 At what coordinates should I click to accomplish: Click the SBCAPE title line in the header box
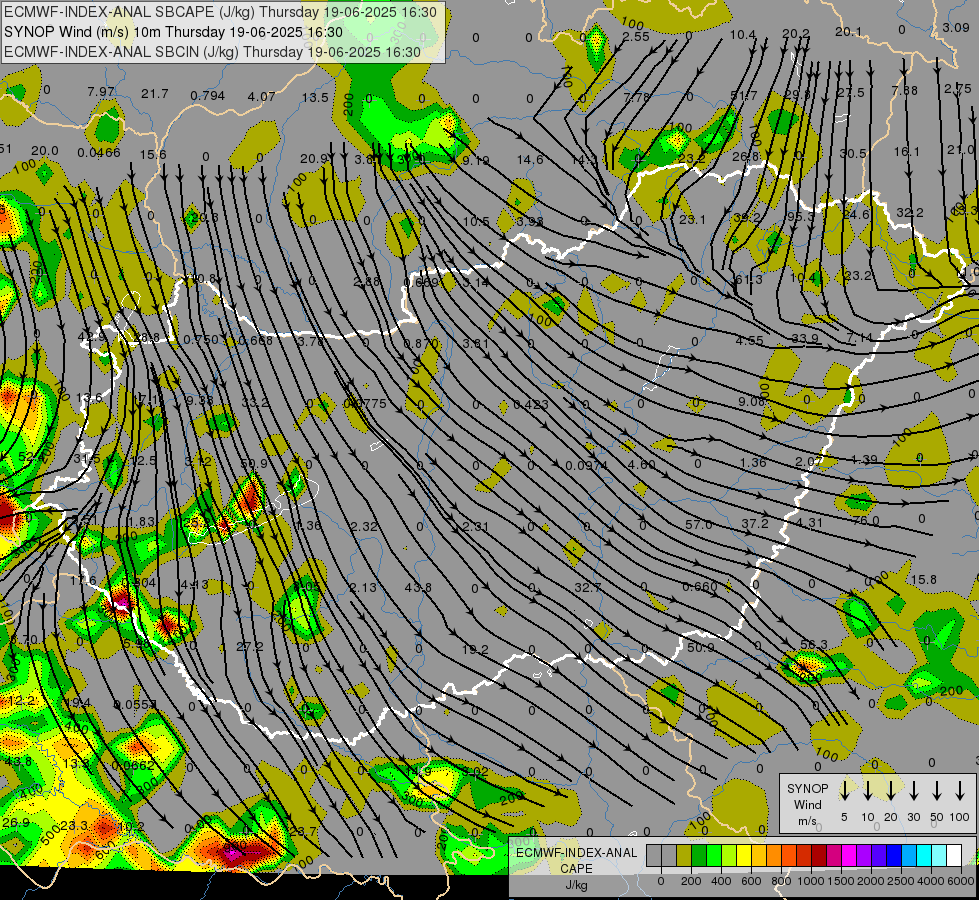(x=220, y=12)
